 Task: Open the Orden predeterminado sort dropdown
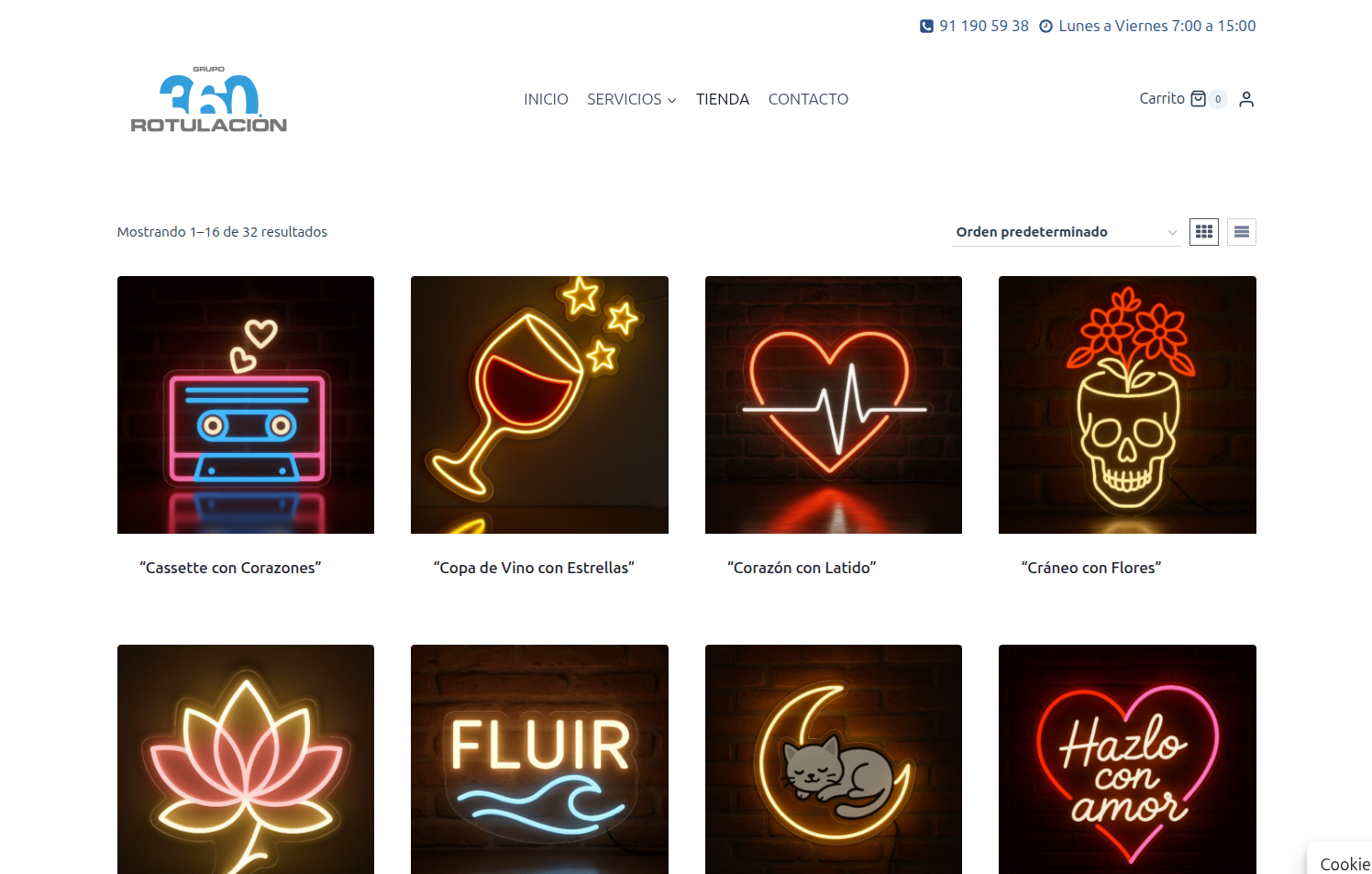[1066, 232]
